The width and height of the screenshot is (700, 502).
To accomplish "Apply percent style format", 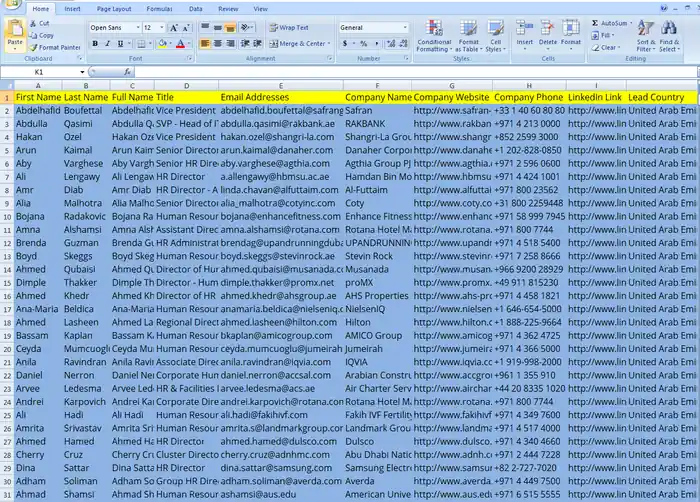I will pos(363,44).
